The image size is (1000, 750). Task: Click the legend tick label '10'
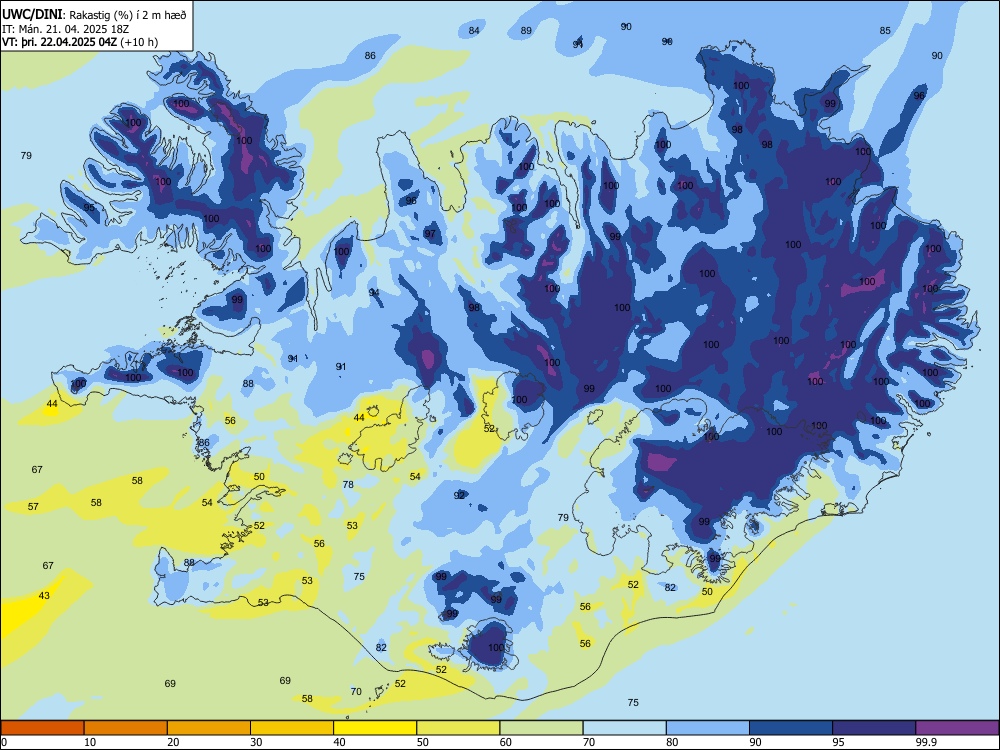pos(90,742)
